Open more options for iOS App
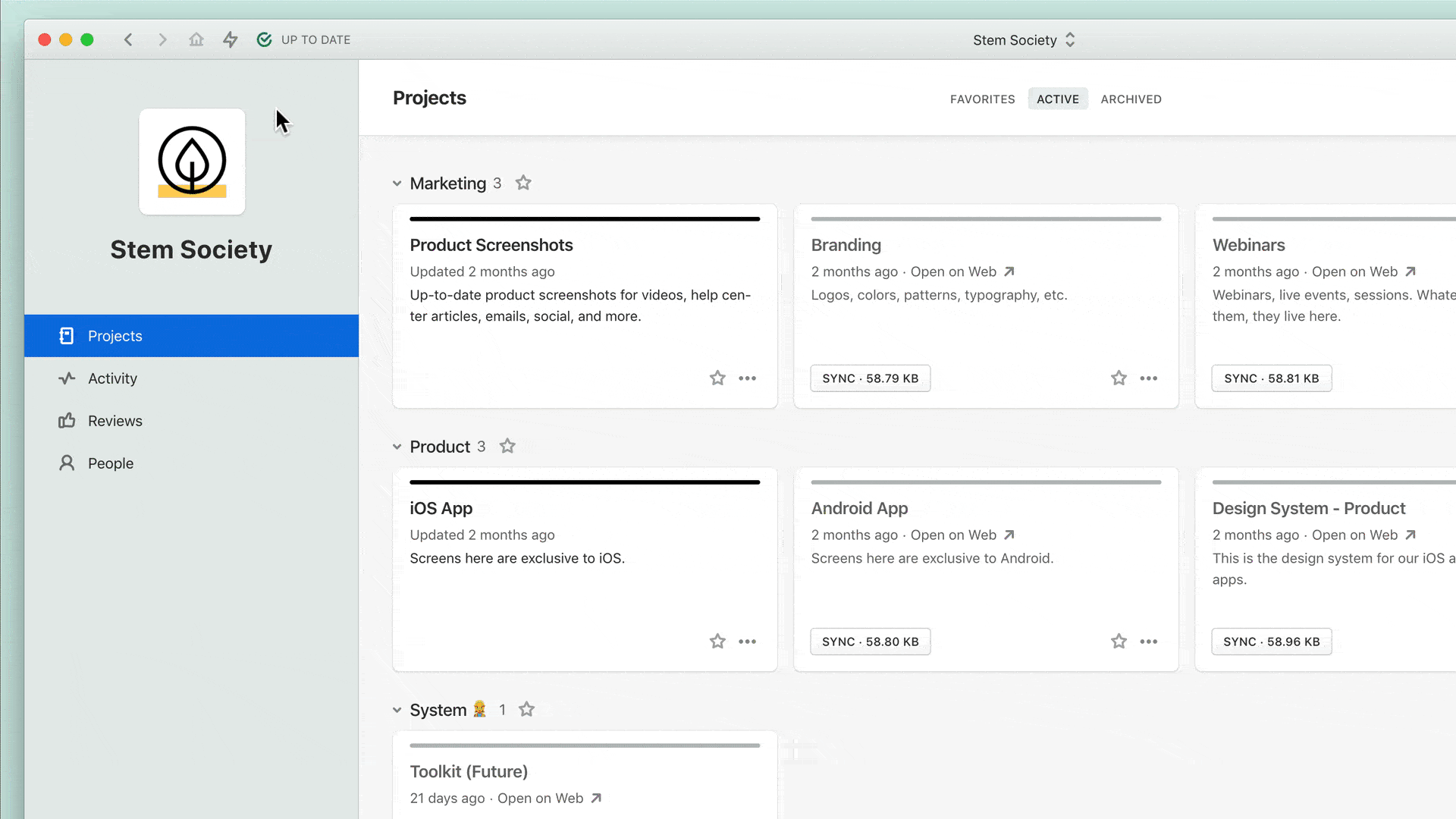 click(748, 642)
